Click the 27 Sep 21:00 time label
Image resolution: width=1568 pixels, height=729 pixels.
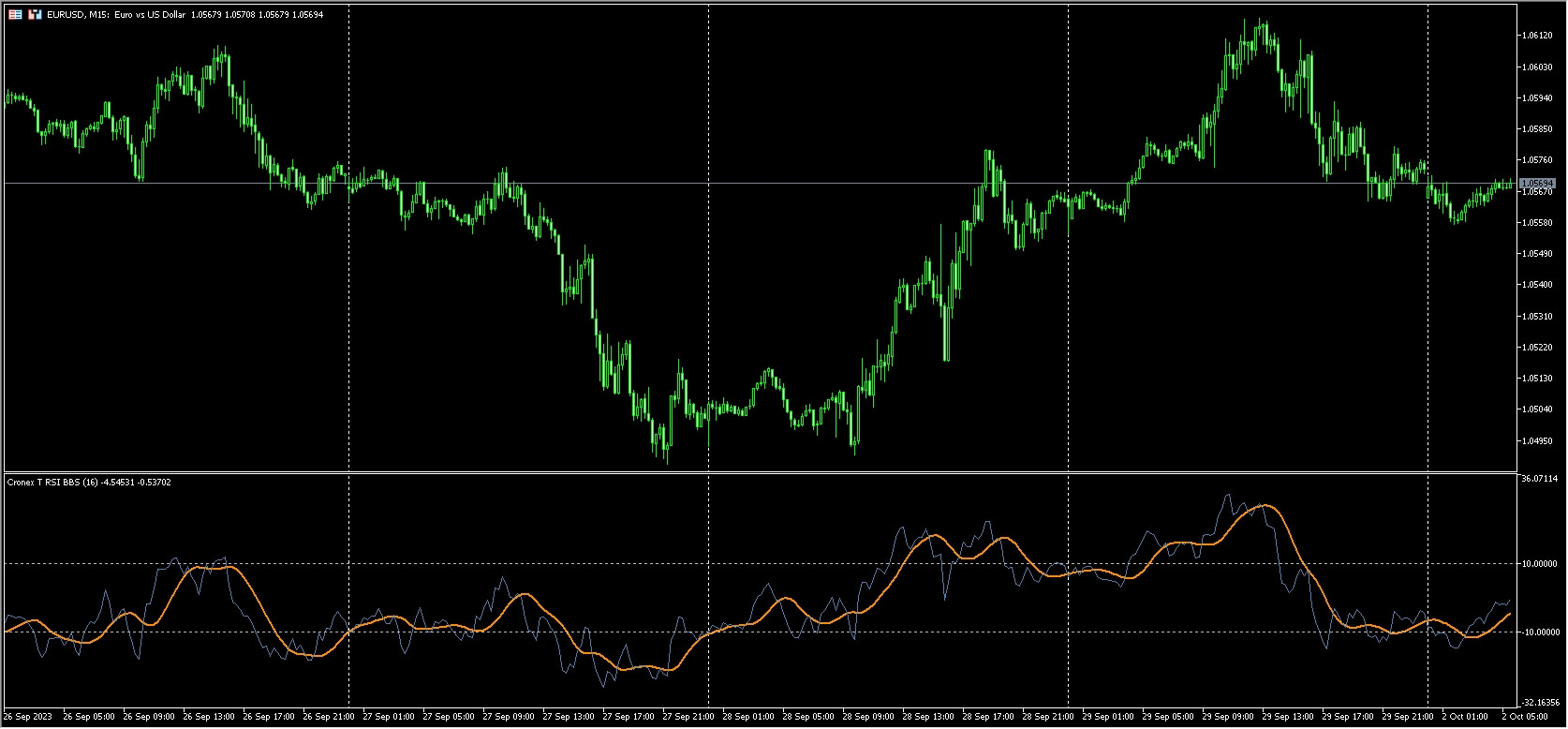(x=688, y=717)
